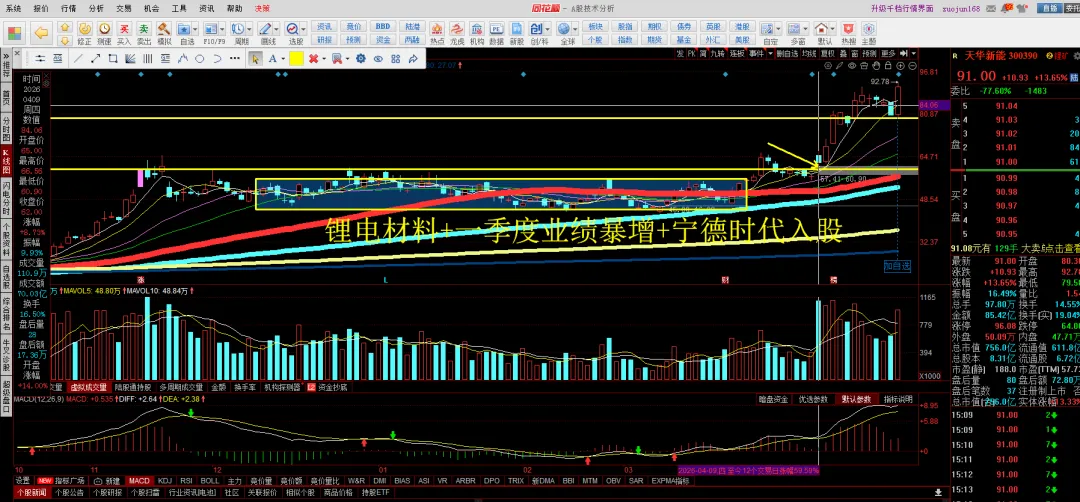Click the yellow back arrow button

[41, 32]
